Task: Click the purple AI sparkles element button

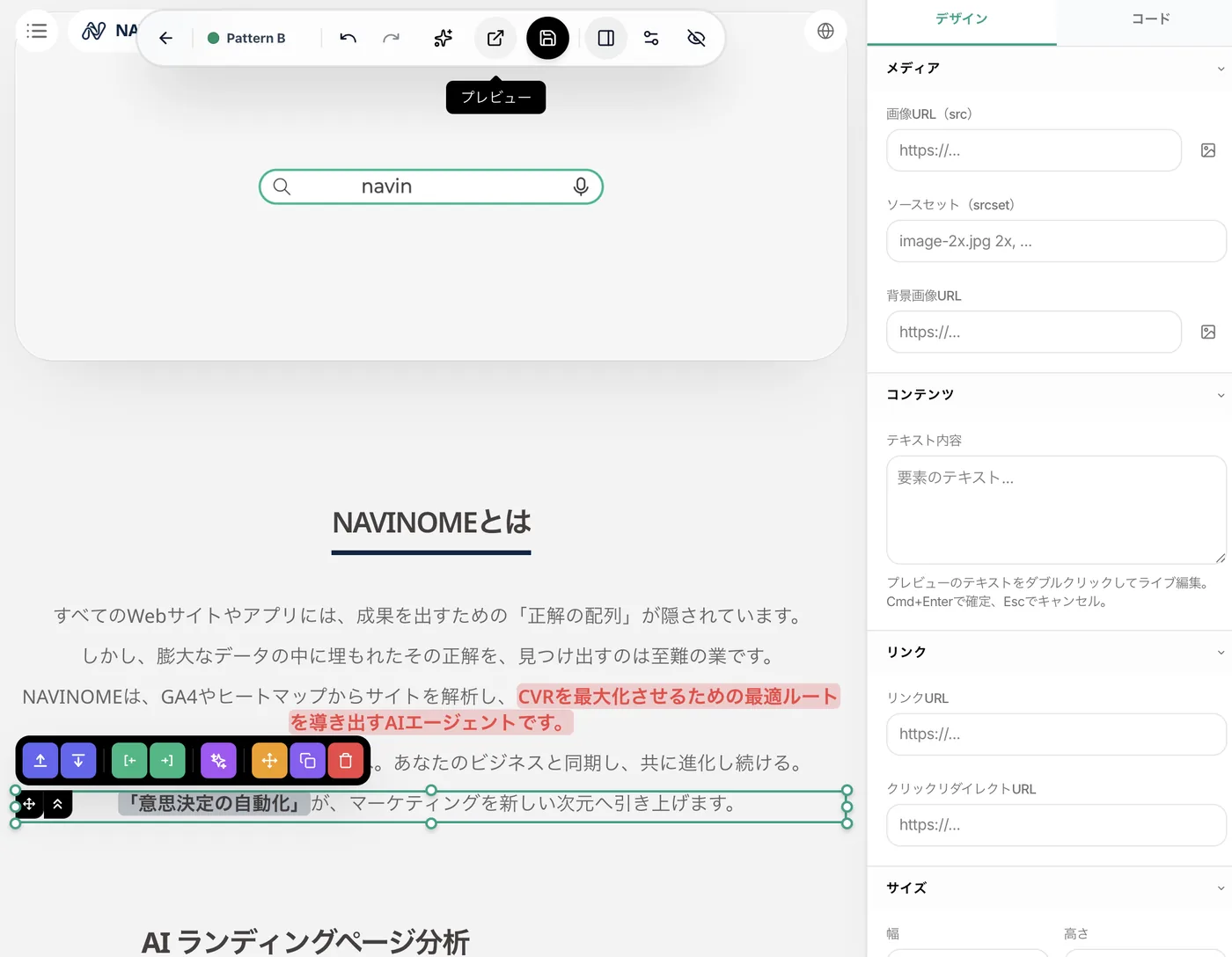Action: click(218, 761)
